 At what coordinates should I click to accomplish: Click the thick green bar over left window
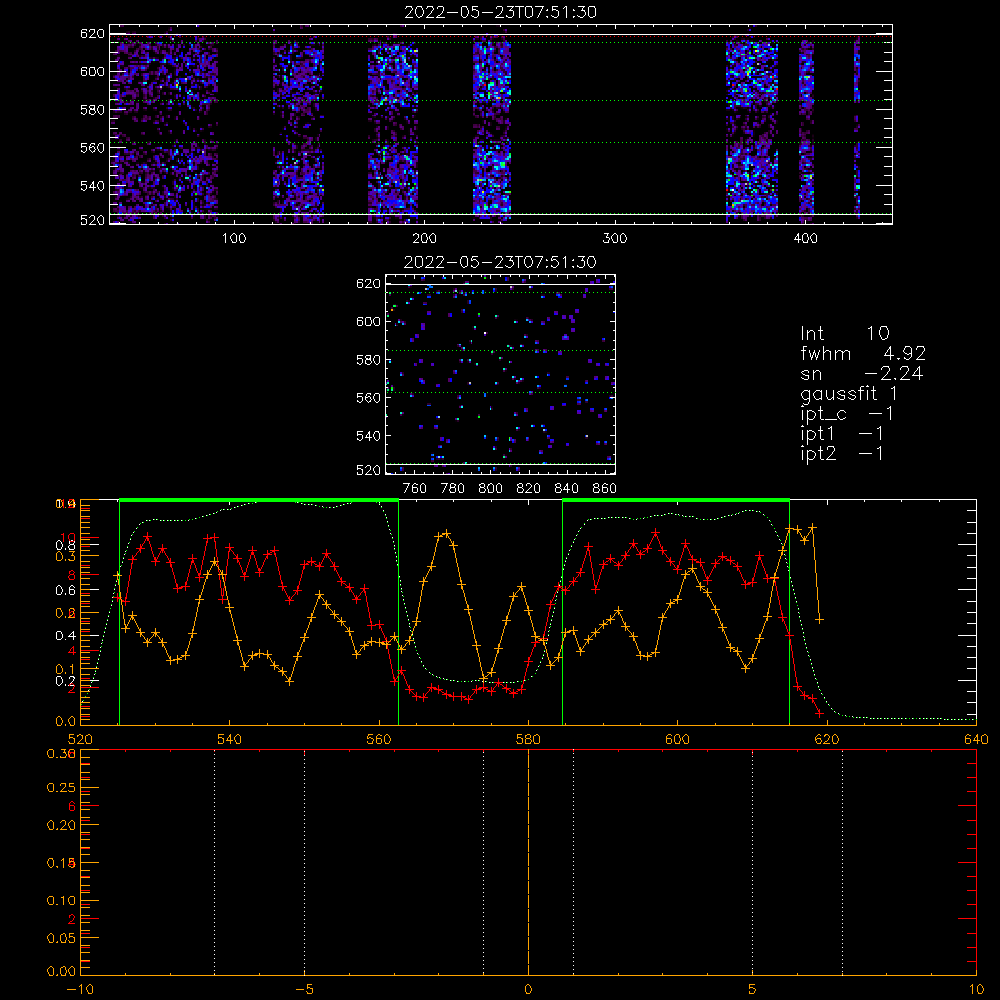[259, 501]
